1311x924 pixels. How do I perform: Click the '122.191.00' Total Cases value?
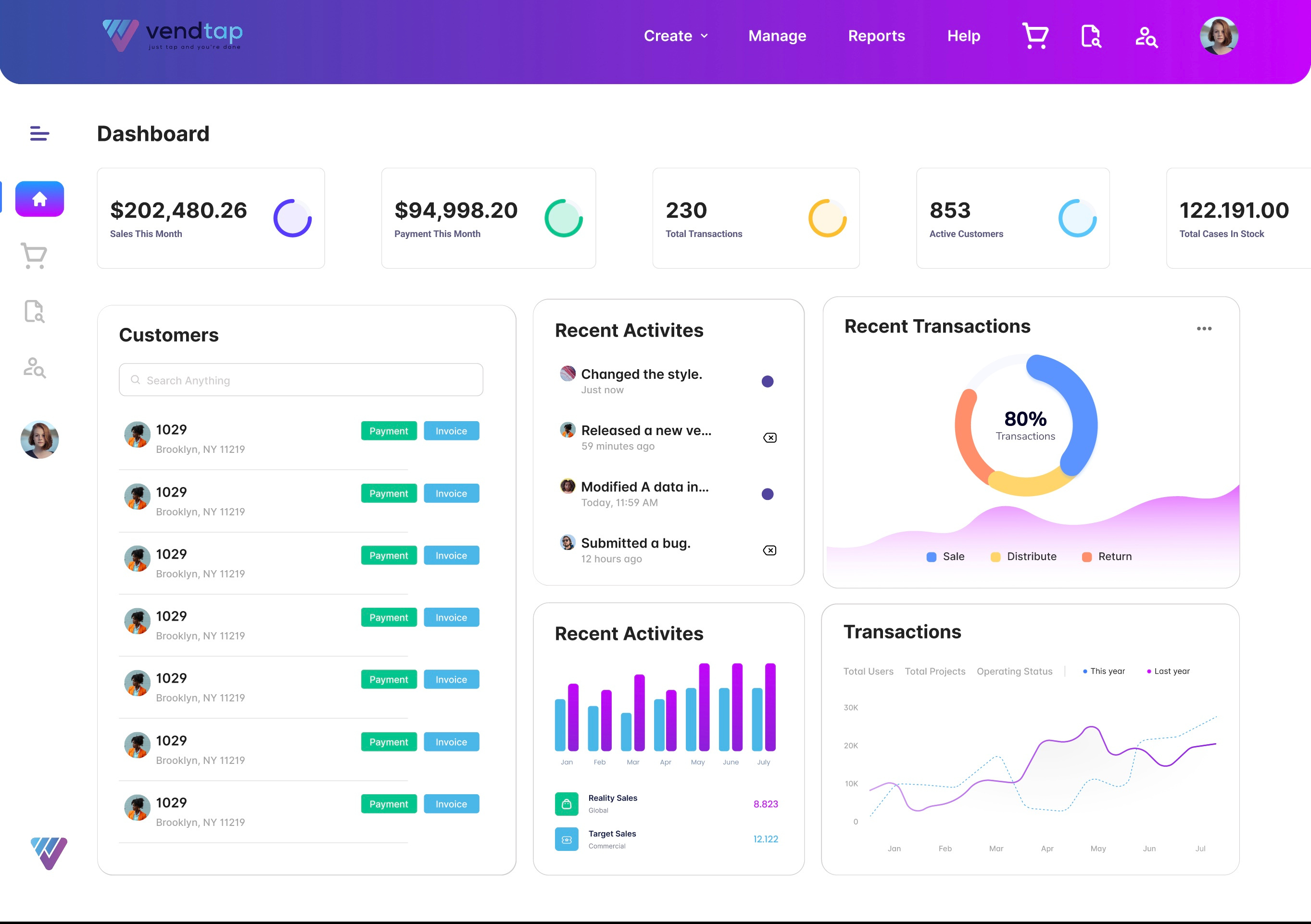(1234, 211)
